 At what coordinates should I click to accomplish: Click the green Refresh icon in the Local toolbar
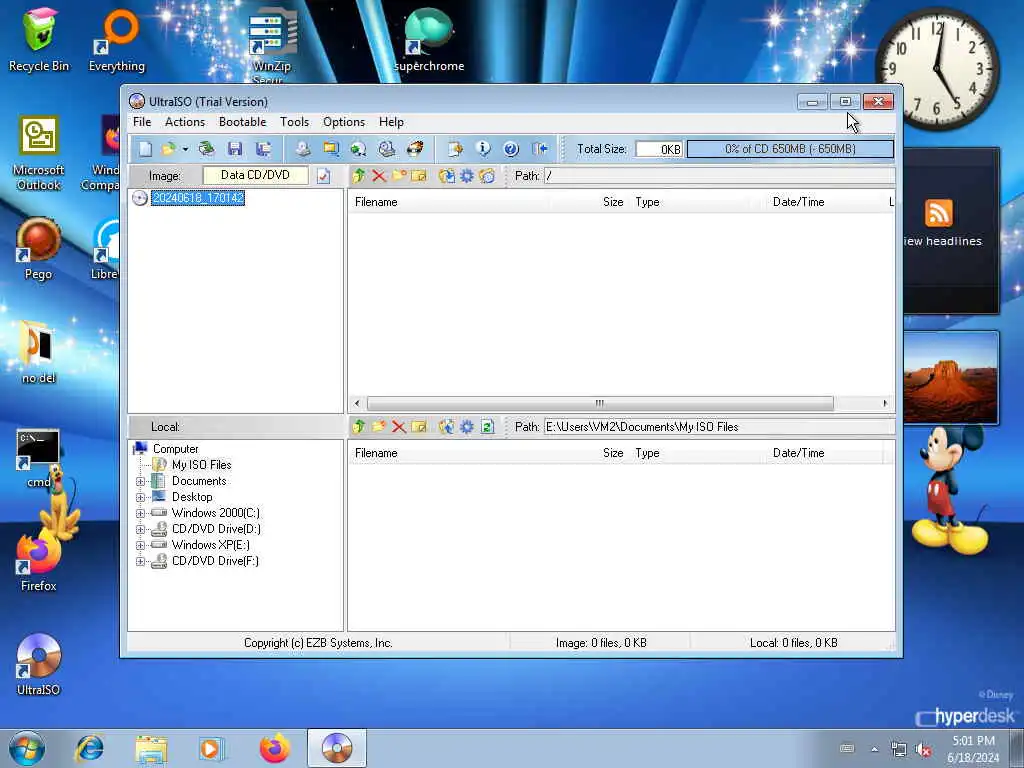pyautogui.click(x=487, y=427)
